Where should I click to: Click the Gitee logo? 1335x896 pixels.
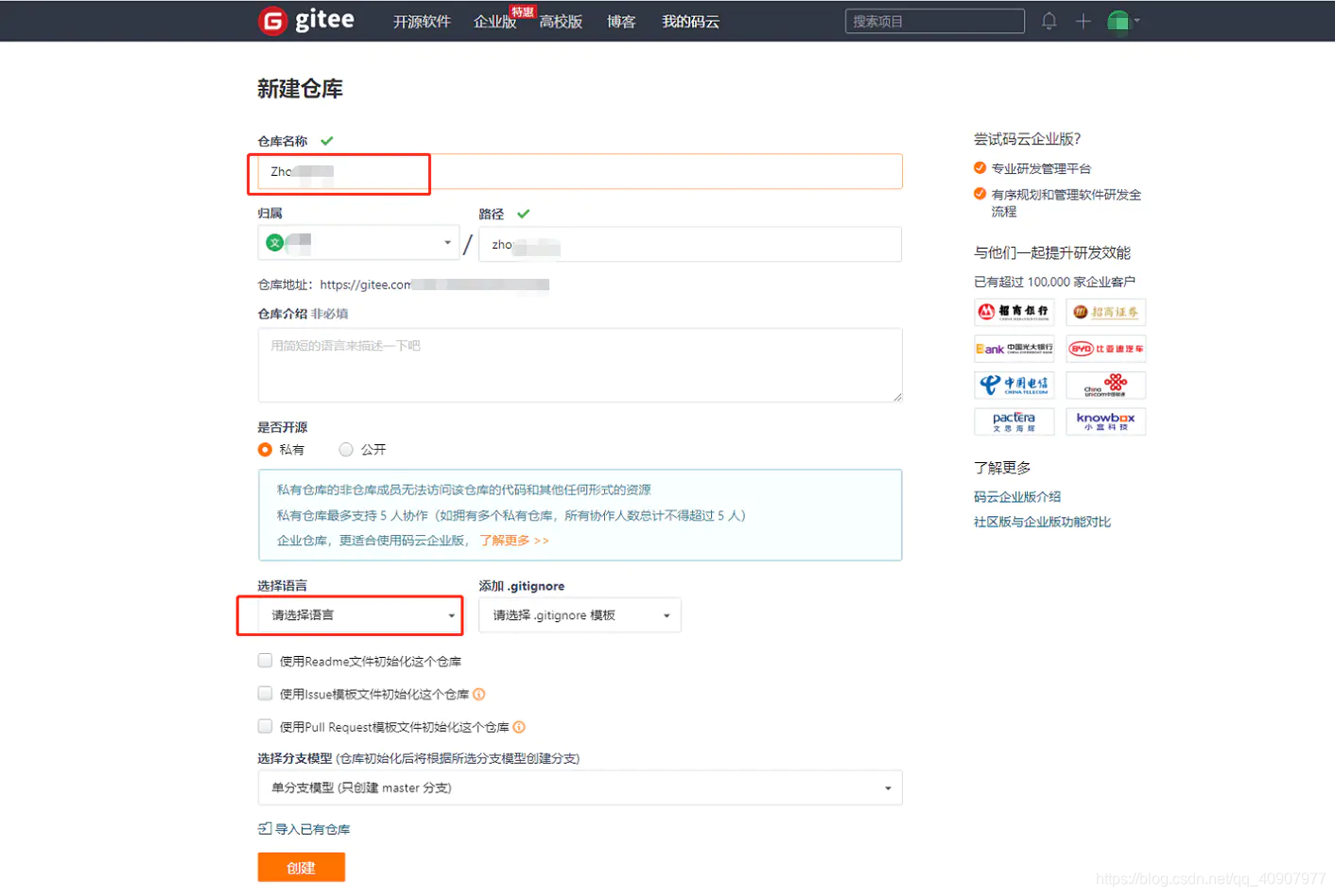tap(306, 21)
